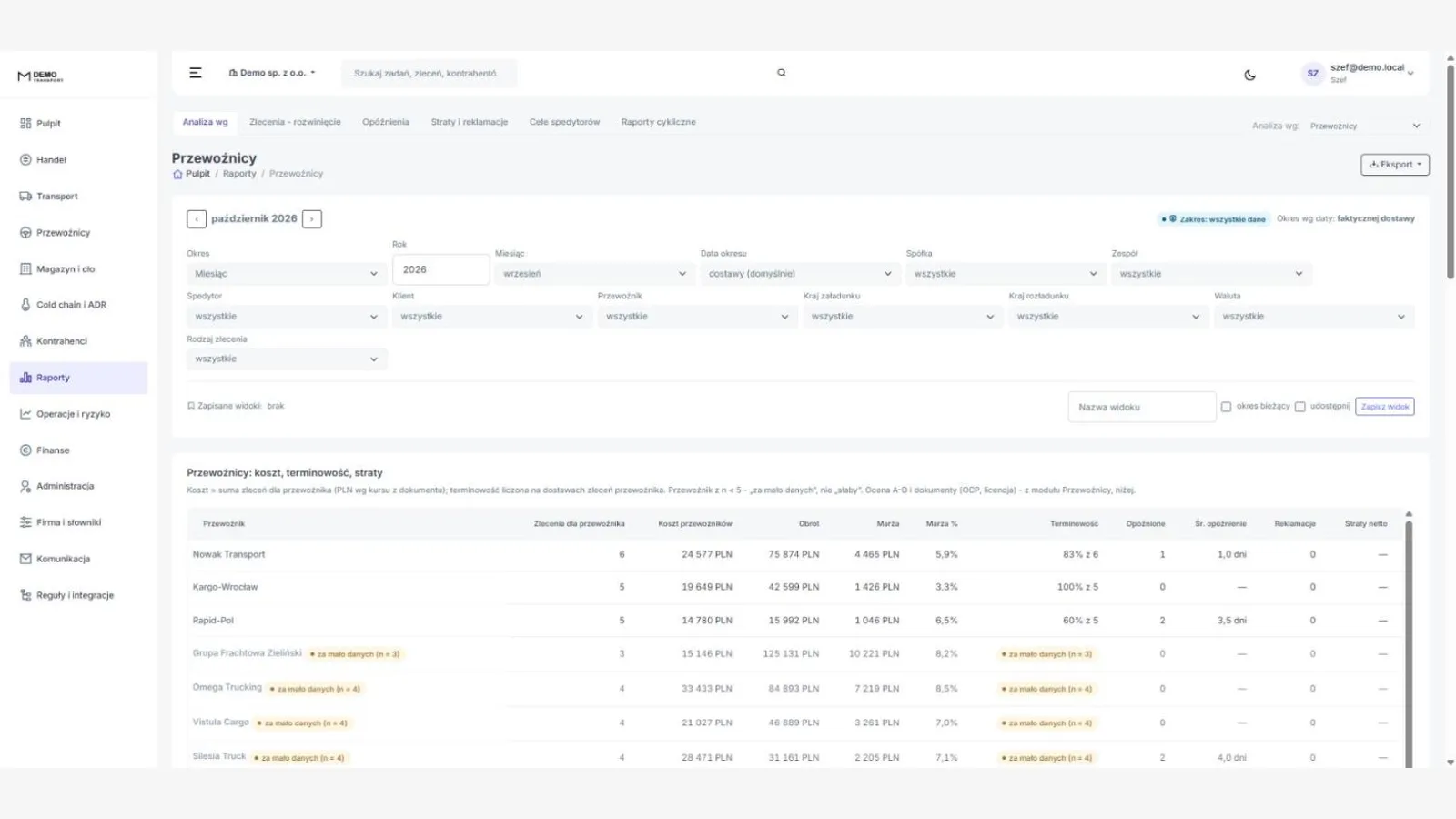Open the szef@demo.local user menu
Screen dimensions: 1456x819
pyautogui.click(x=1359, y=74)
